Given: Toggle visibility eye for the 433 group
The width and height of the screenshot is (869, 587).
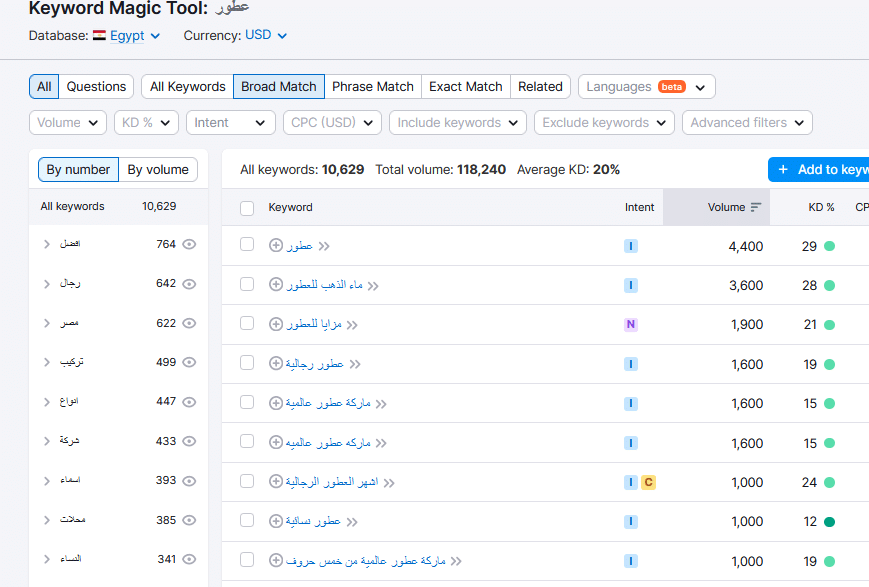Looking at the screenshot, I should 190,441.
